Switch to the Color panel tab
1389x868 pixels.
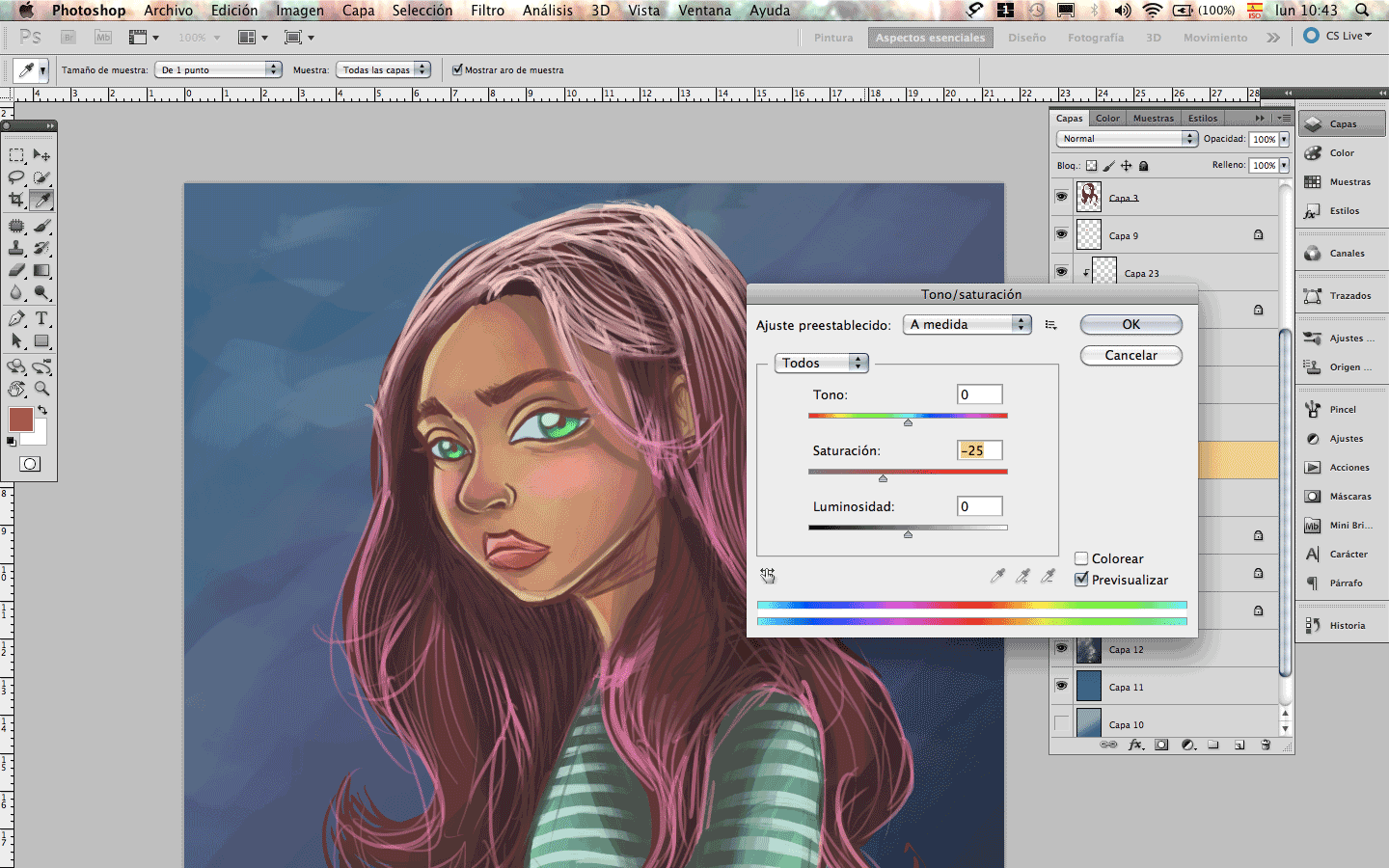pyautogui.click(x=1107, y=118)
